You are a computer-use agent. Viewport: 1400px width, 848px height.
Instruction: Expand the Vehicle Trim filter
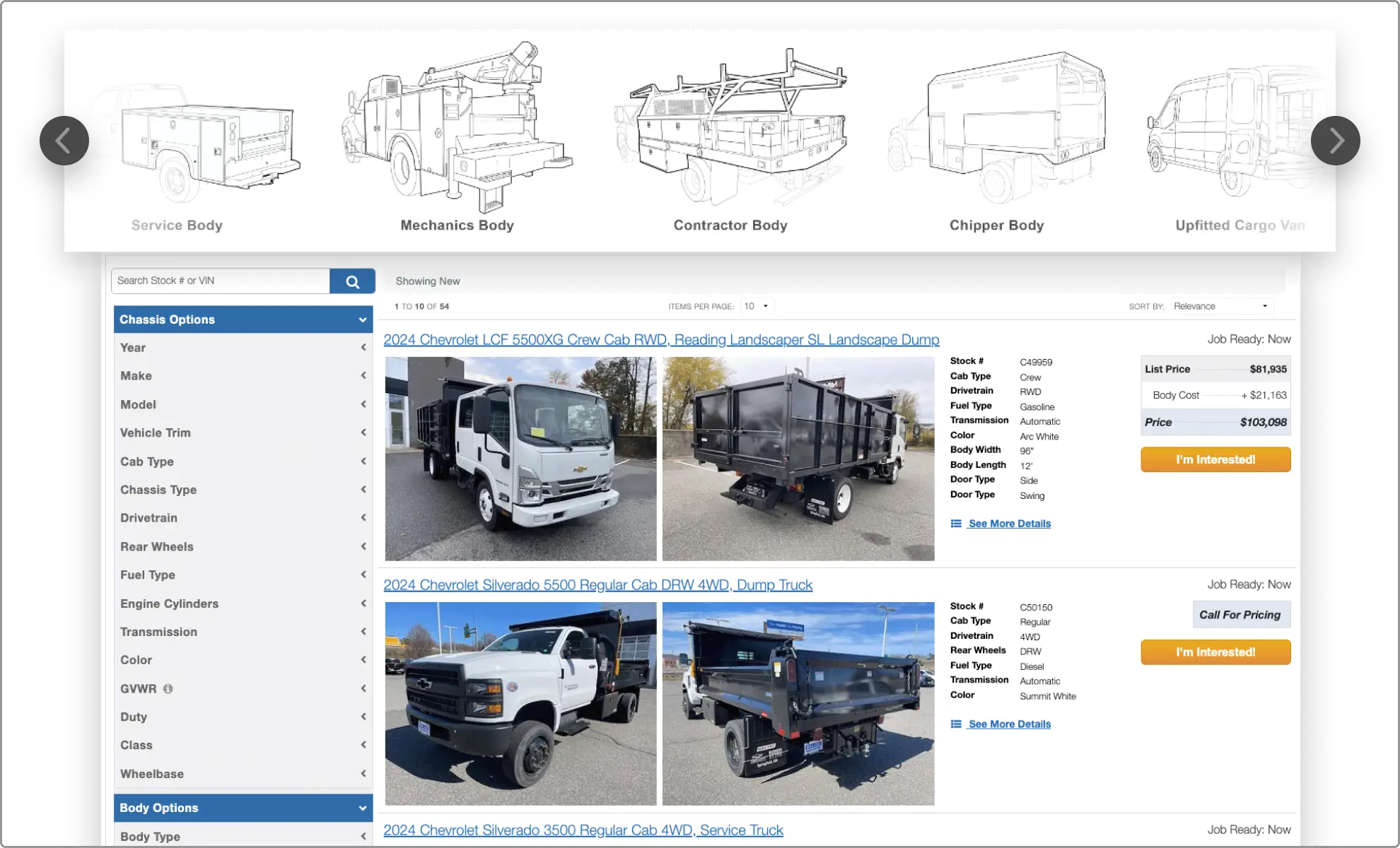[243, 432]
